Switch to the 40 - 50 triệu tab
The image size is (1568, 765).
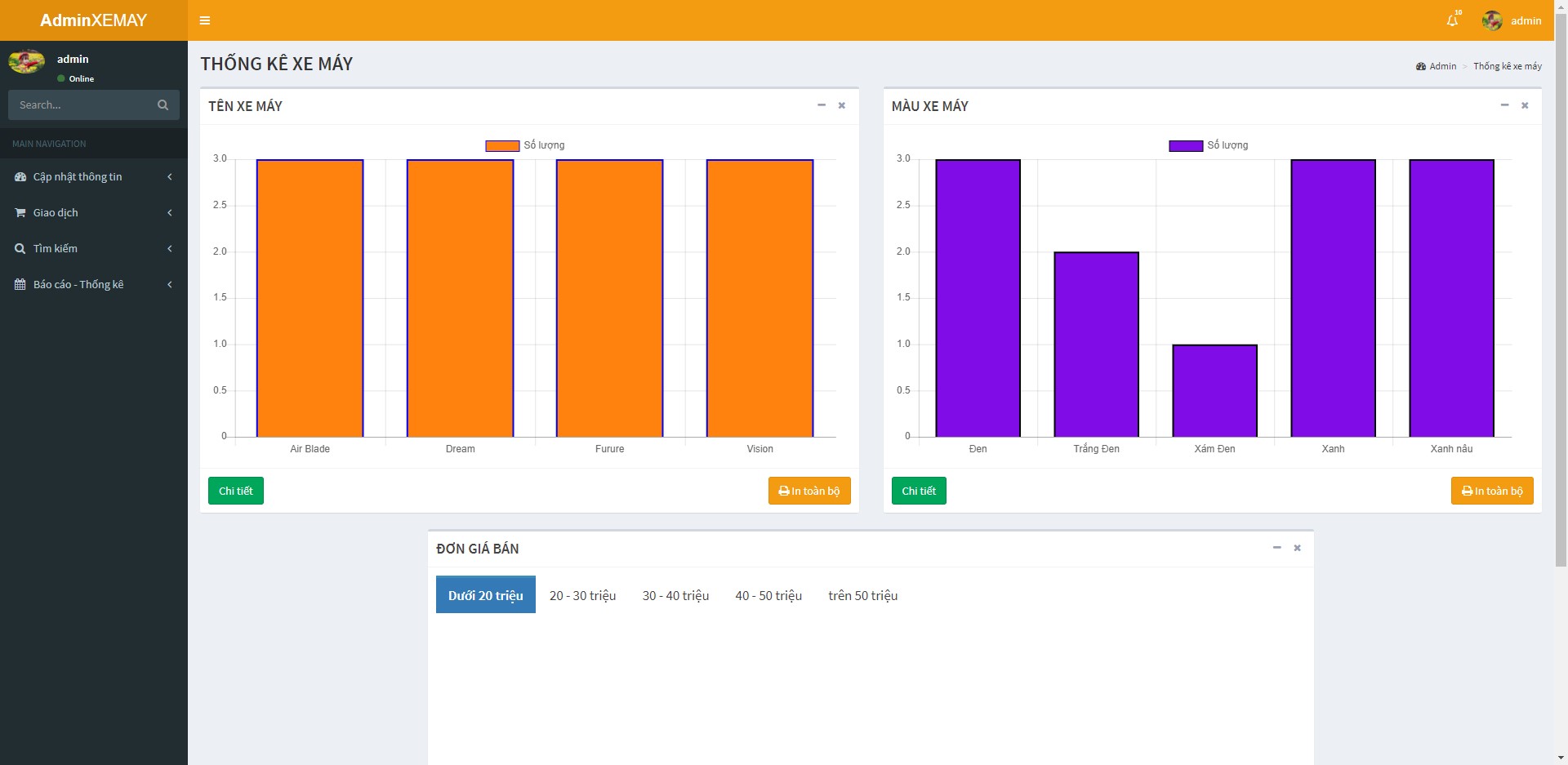pyautogui.click(x=768, y=595)
